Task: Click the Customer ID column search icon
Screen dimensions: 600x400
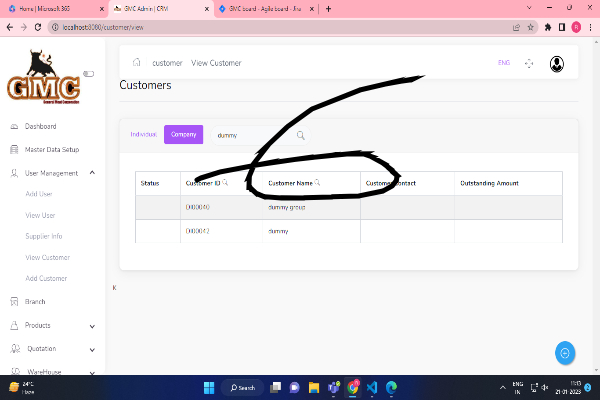Action: pos(226,183)
